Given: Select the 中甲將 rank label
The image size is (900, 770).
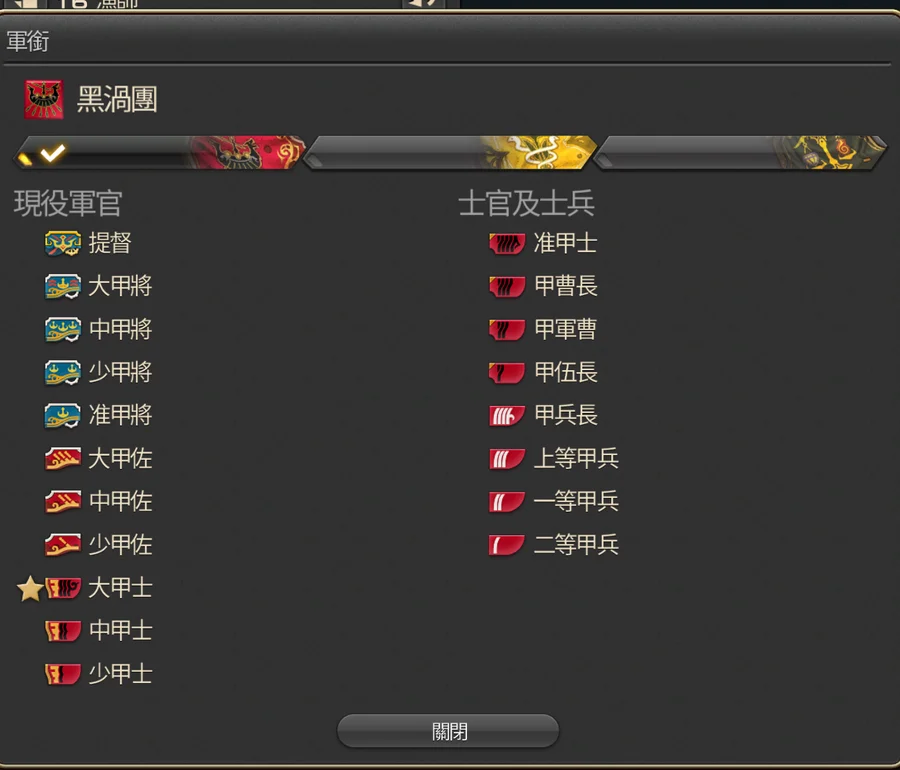Looking at the screenshot, I should click(121, 329).
